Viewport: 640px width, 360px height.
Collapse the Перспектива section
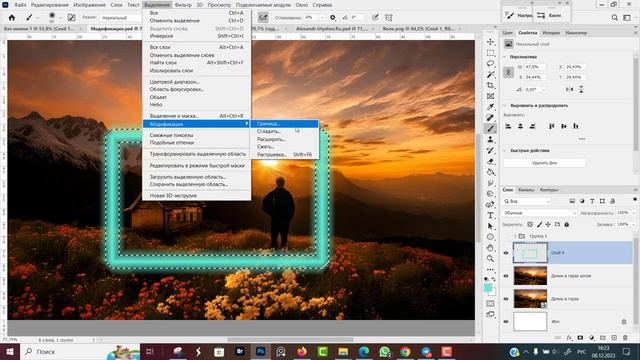[x=505, y=57]
